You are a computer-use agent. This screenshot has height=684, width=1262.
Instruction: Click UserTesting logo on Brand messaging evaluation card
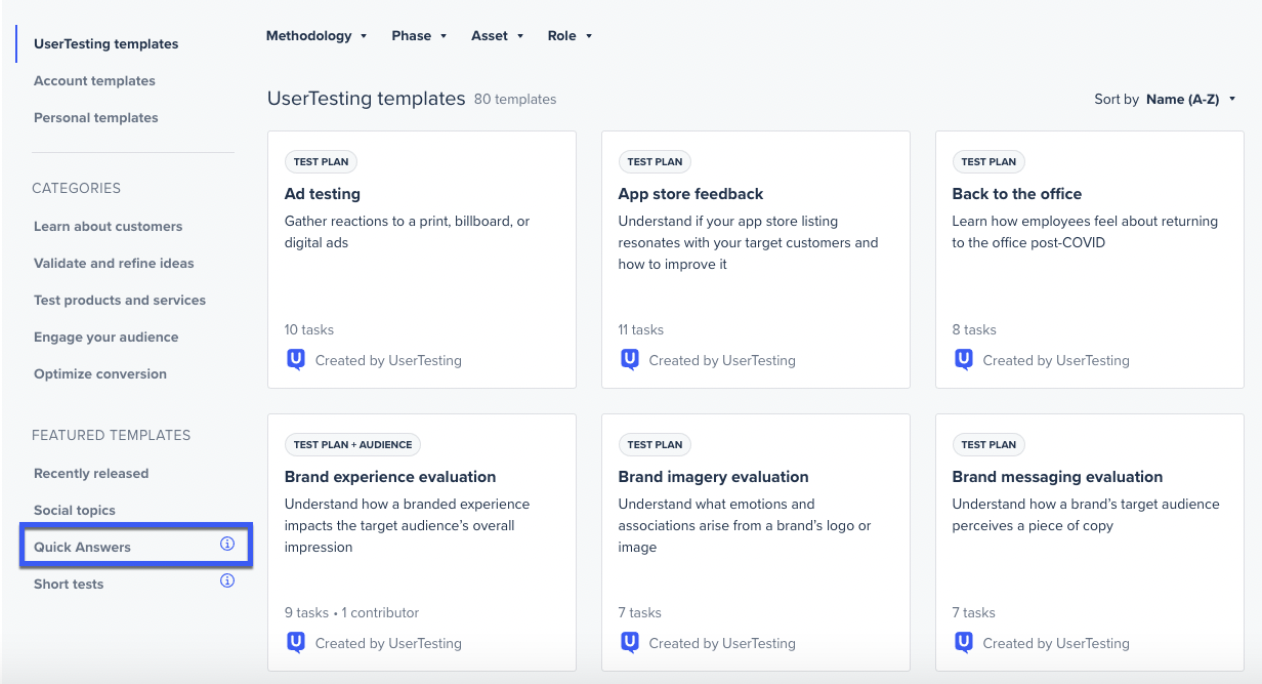click(x=964, y=643)
